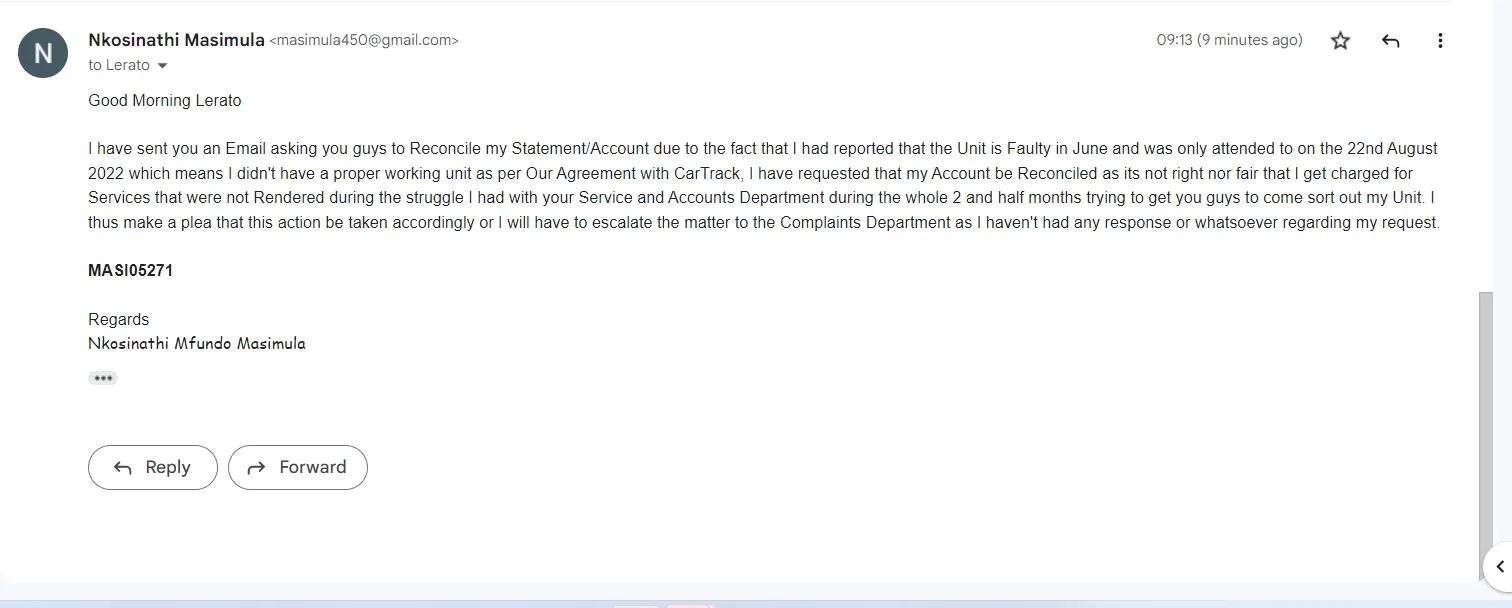This screenshot has height=608, width=1512.
Task: Click the Regards sign-off line
Action: [x=118, y=319]
